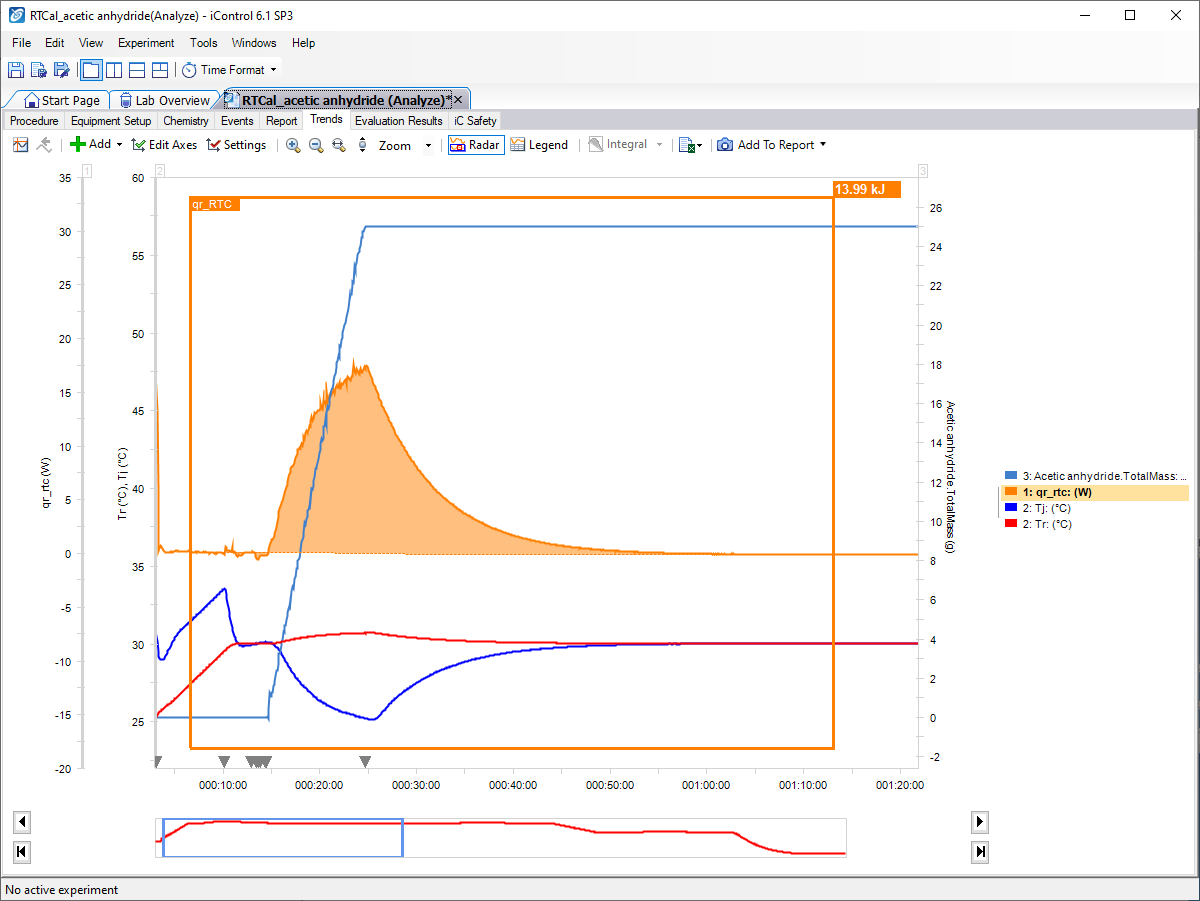The image size is (1200, 901).
Task: Click the trend chart icon left of Add
Action: [x=21, y=145]
